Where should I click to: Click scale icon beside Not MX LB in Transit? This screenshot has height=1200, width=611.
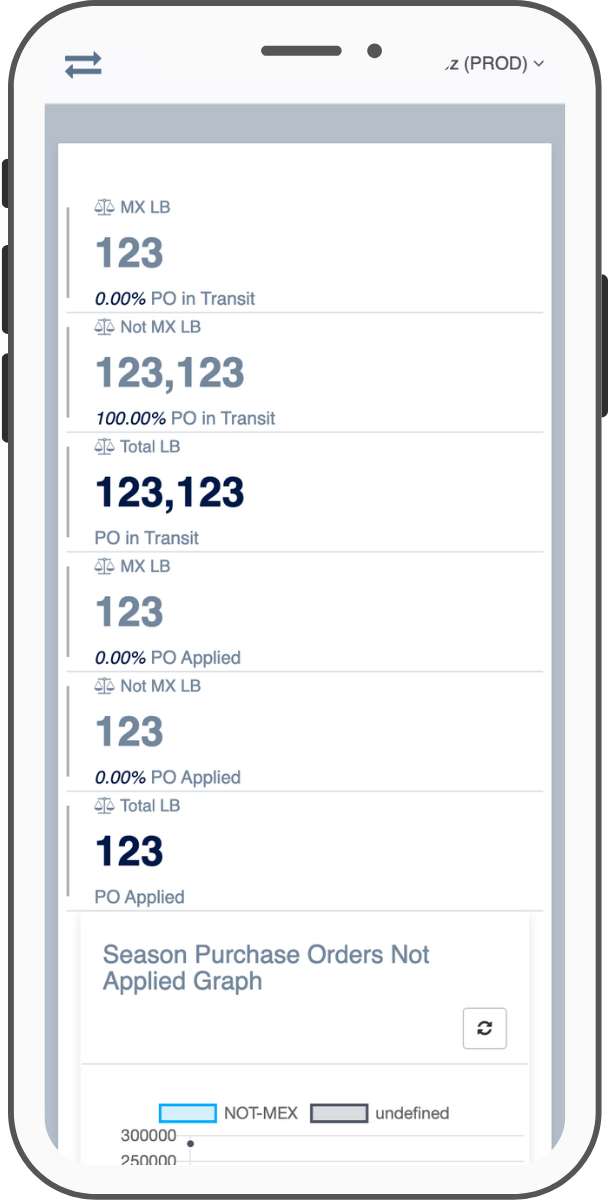(105, 327)
